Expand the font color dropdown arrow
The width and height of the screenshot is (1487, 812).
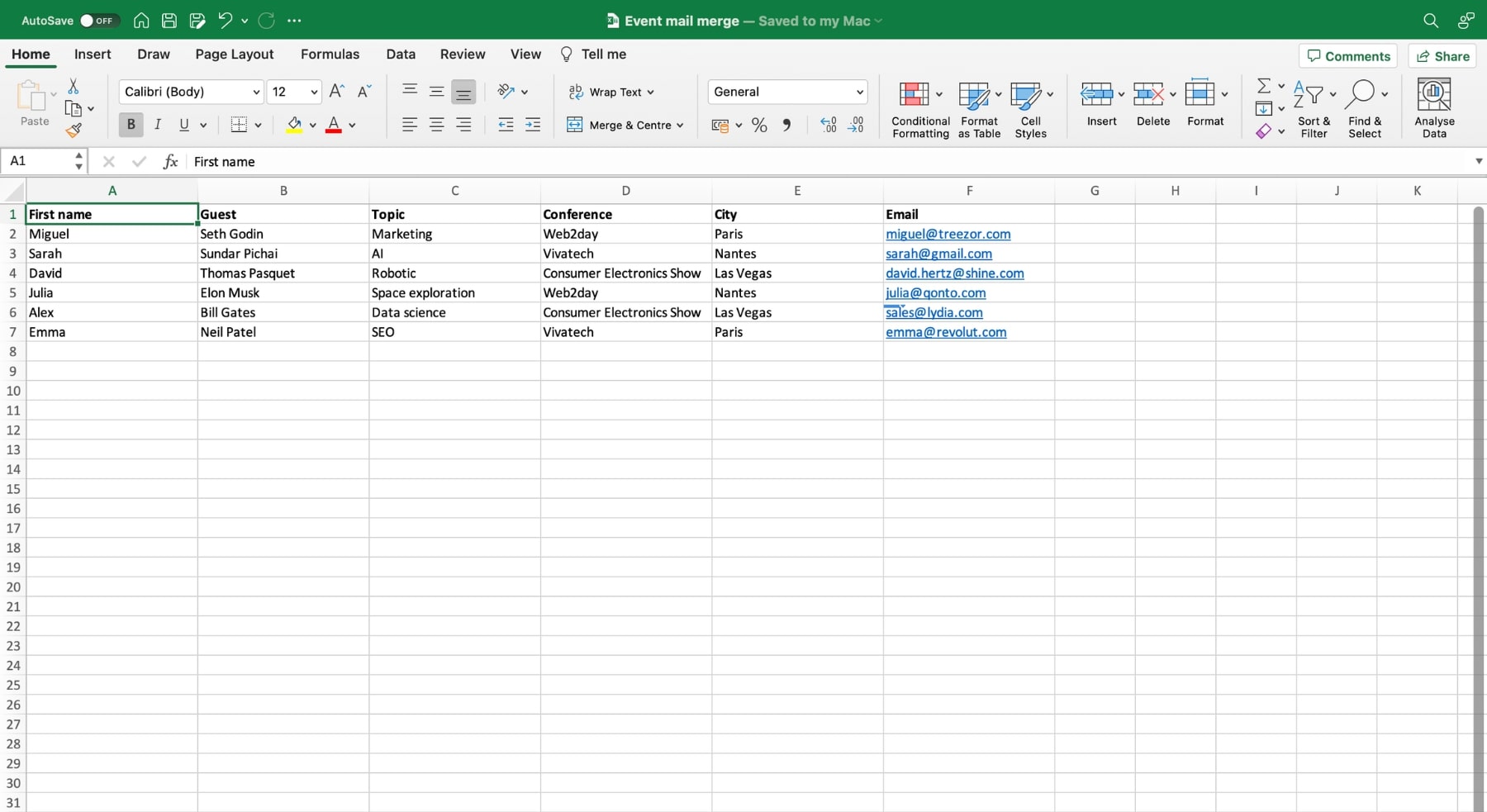tap(353, 126)
